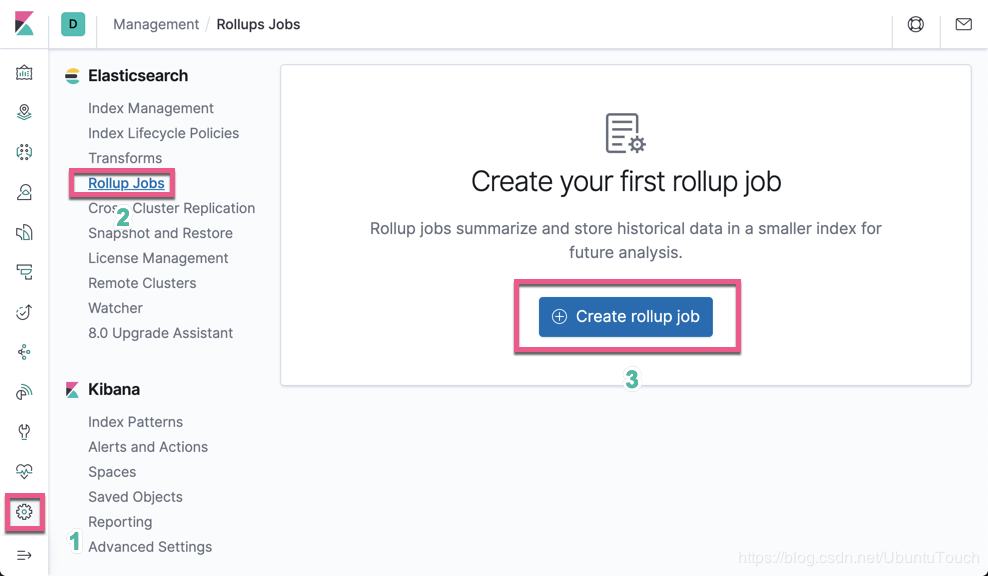Open the SIEM sidebar icon
The width and height of the screenshot is (988, 576).
24,393
